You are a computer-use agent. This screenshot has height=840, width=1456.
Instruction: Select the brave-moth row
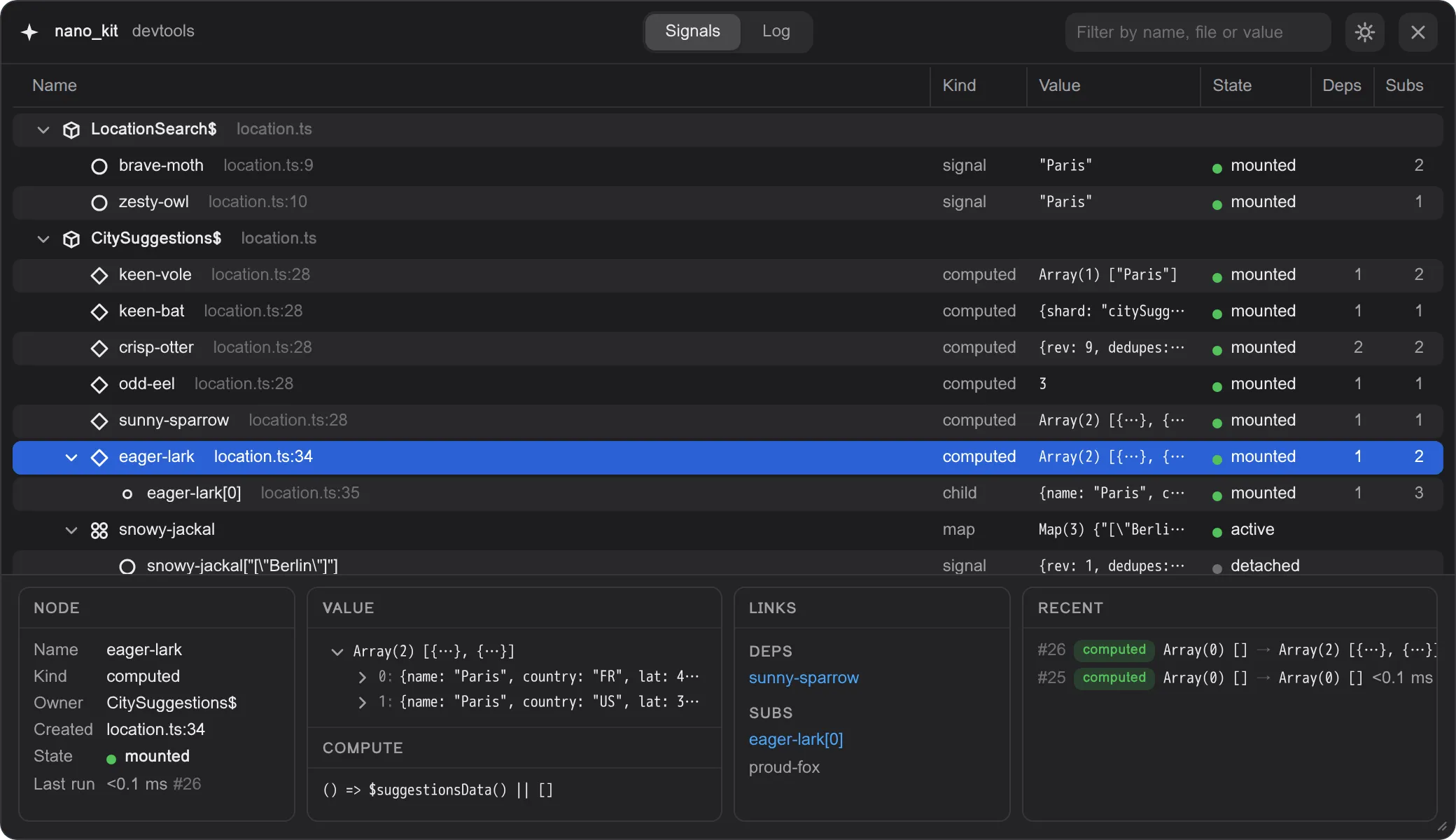[727, 166]
